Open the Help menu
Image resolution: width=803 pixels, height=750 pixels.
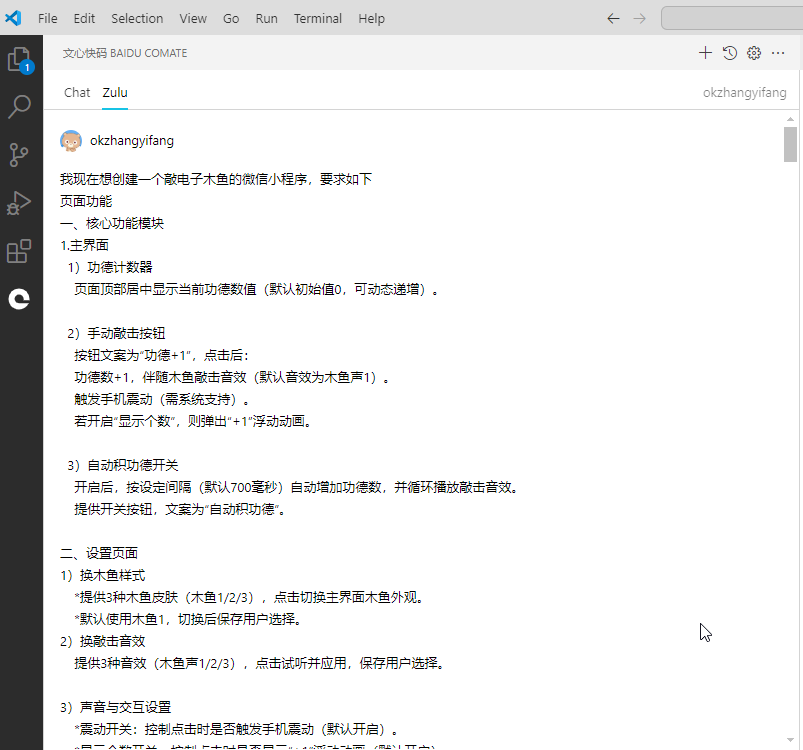click(x=371, y=18)
